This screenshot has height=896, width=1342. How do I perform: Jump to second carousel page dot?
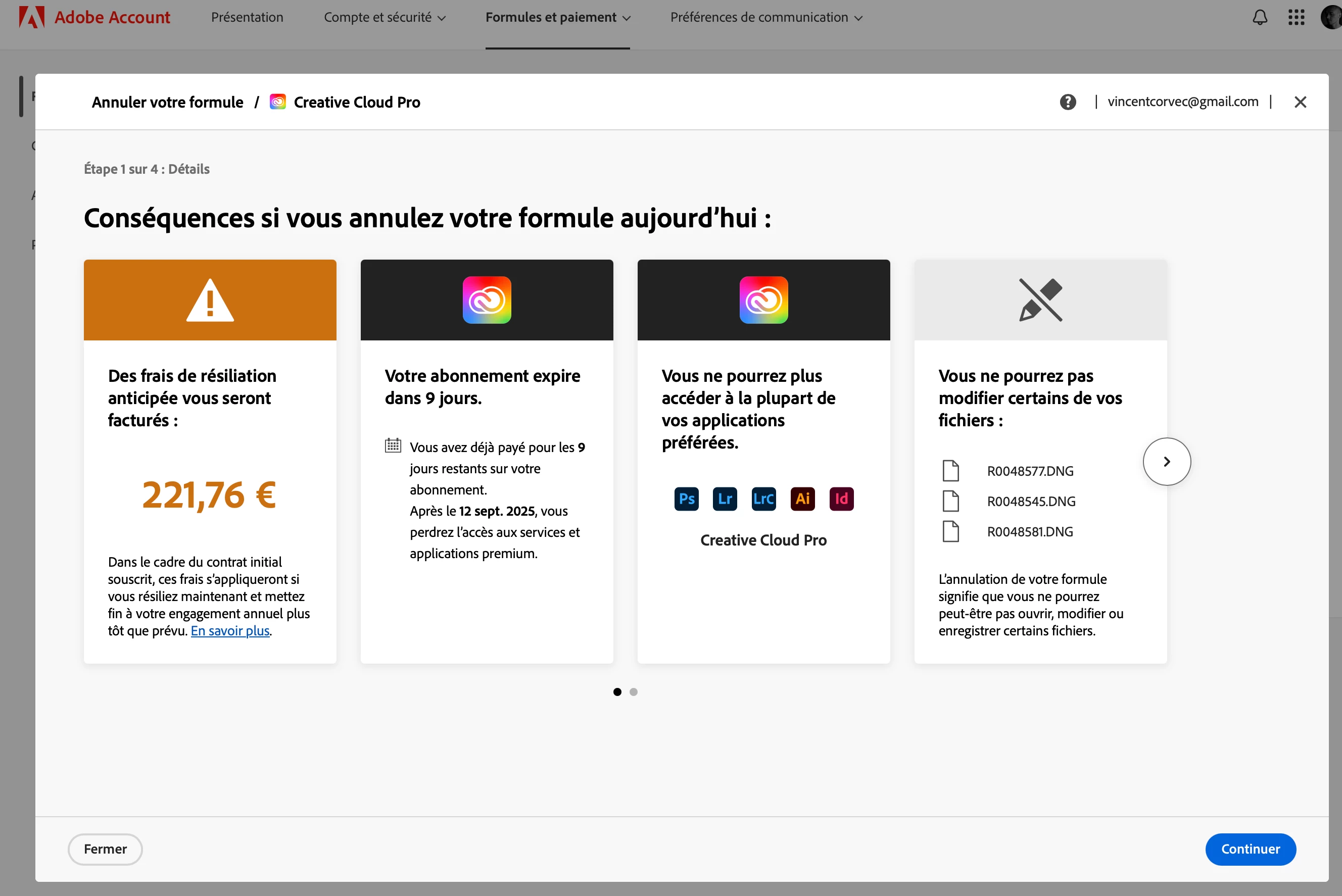point(633,692)
